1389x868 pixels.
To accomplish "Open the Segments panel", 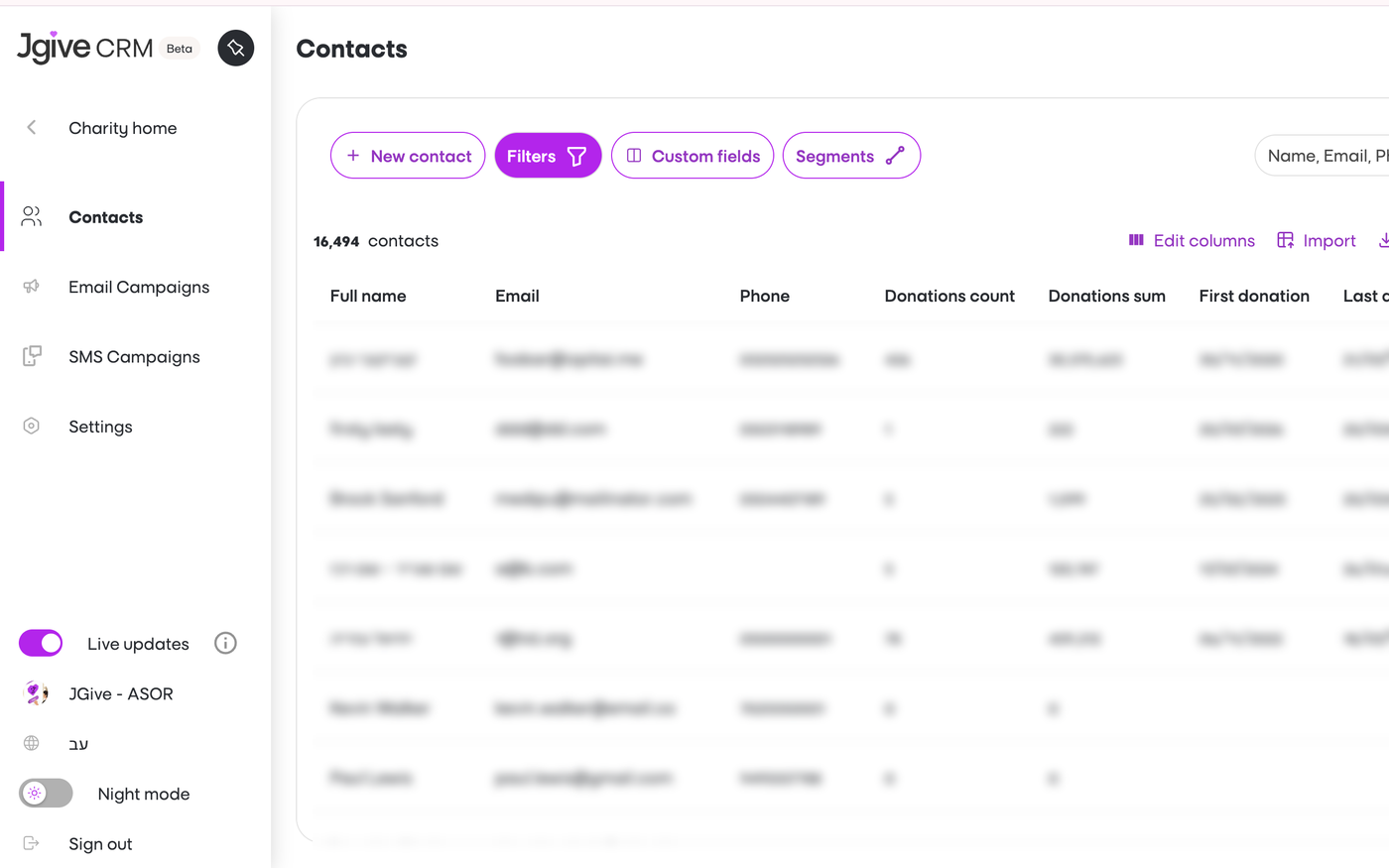I will [x=851, y=156].
